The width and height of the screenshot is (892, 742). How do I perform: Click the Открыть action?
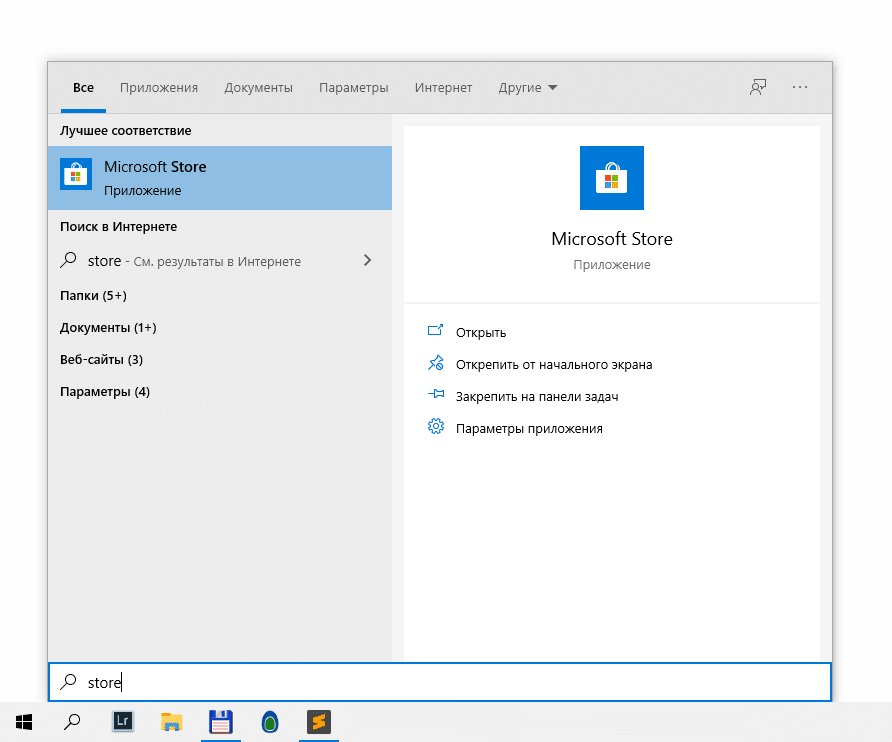tap(481, 332)
